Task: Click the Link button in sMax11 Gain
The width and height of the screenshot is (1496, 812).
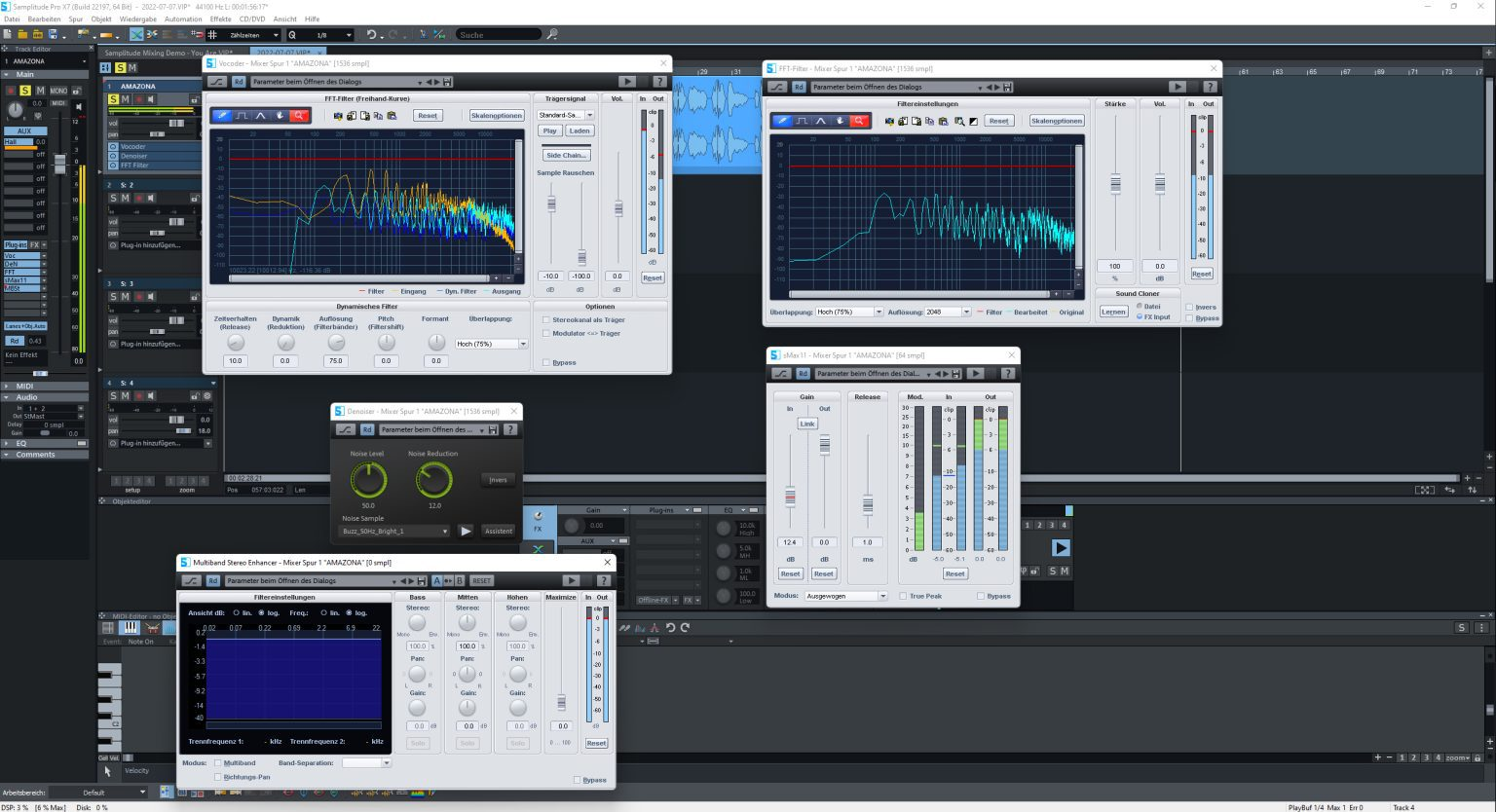Action: 807,424
